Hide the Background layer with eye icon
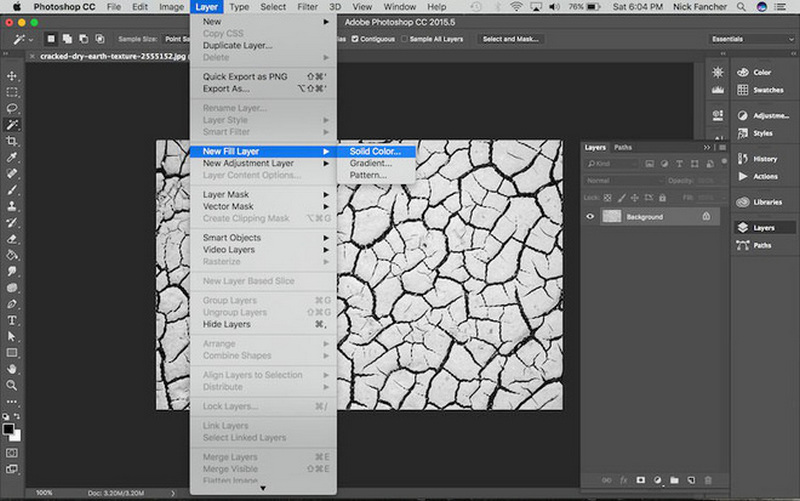800x501 pixels. pyautogui.click(x=590, y=216)
